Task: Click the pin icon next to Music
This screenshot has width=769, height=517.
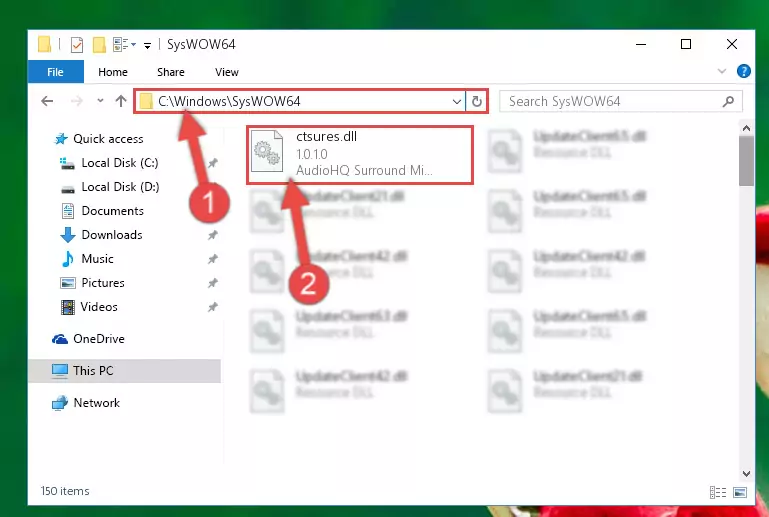Action: click(212, 259)
